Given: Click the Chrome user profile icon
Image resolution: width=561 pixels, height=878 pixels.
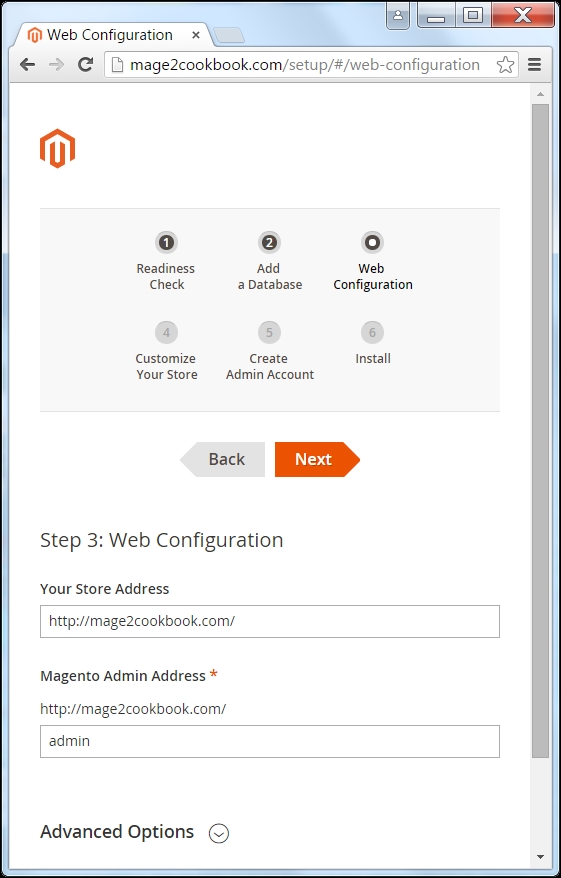Looking at the screenshot, I should coord(398,16).
